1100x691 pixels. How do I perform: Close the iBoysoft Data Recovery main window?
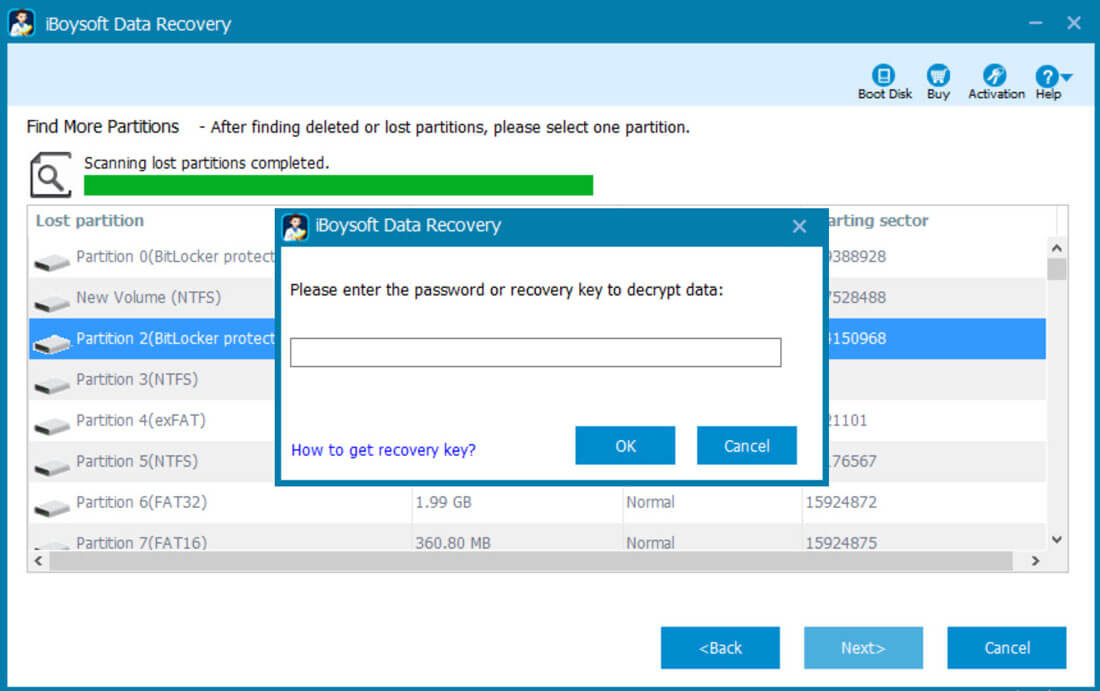[1073, 23]
